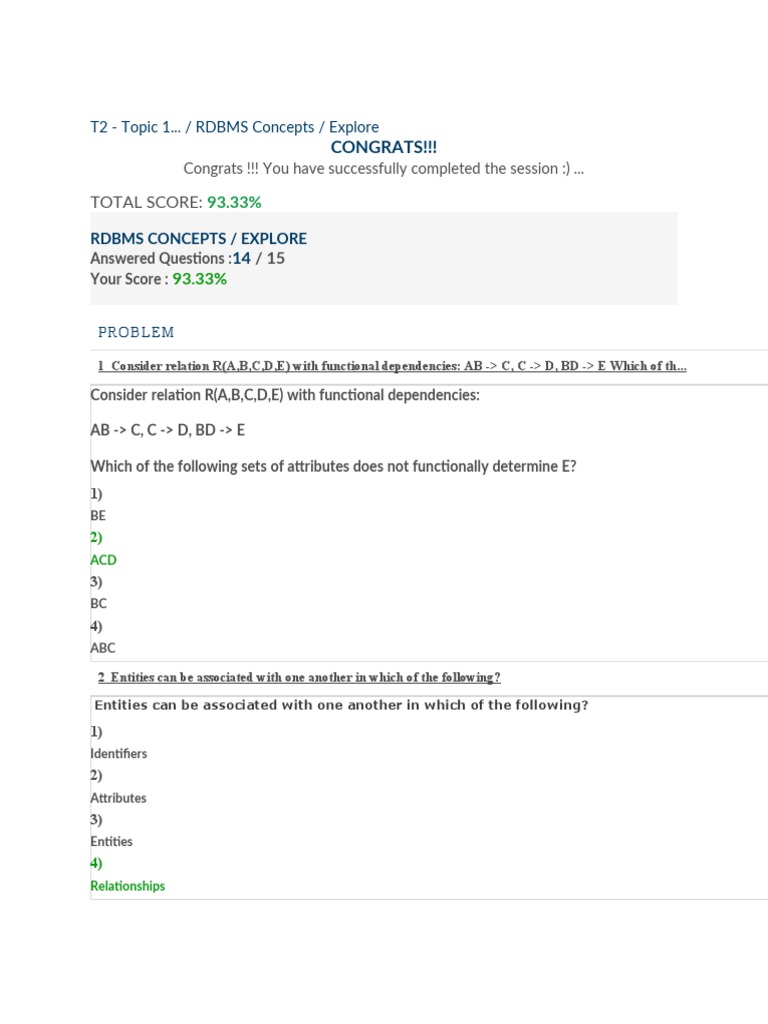The image size is (768, 1024).
Task: Collapse problem 2 header about entities association
Action: [x=299, y=677]
